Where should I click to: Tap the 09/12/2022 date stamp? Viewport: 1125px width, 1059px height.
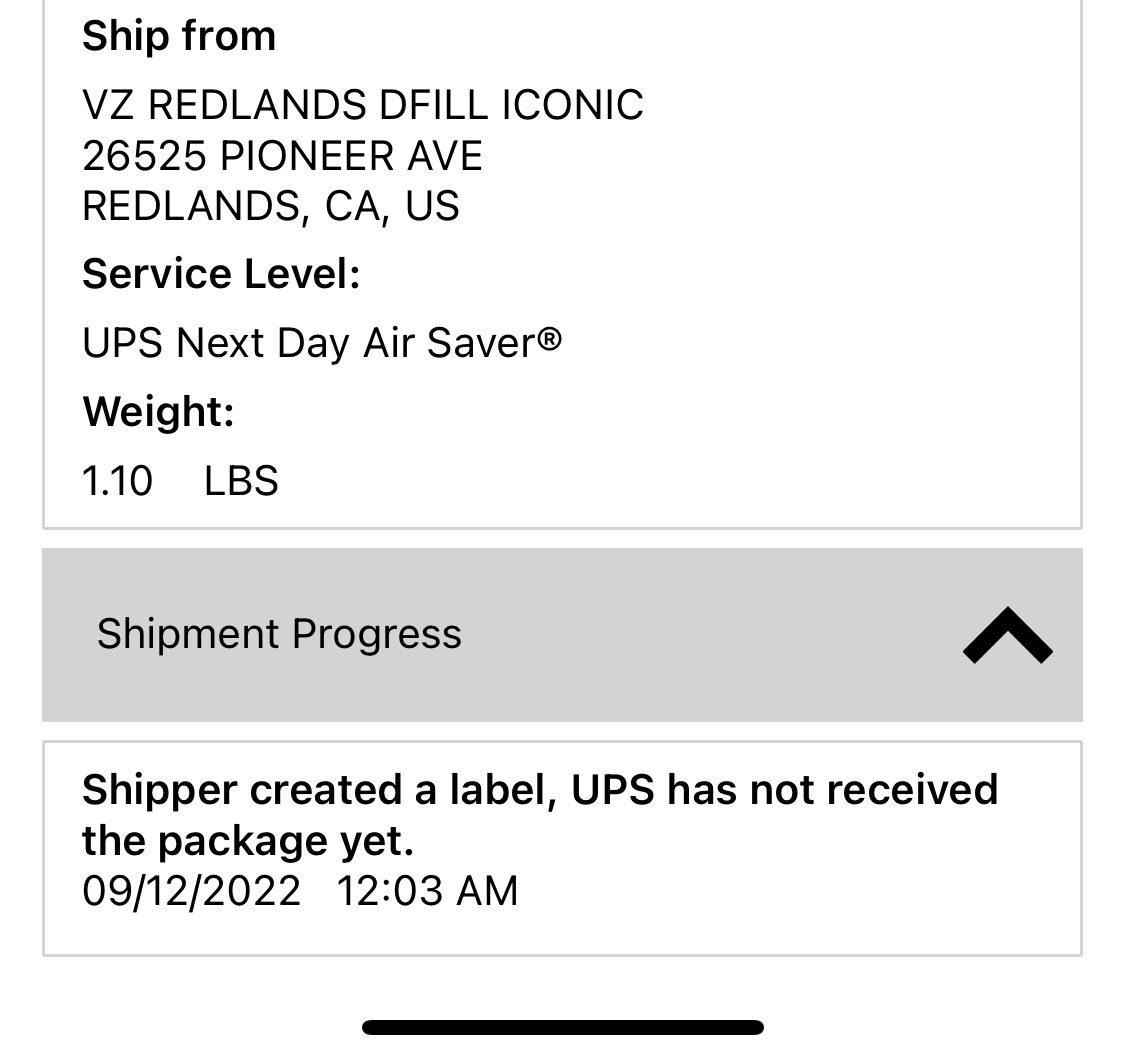tap(191, 891)
